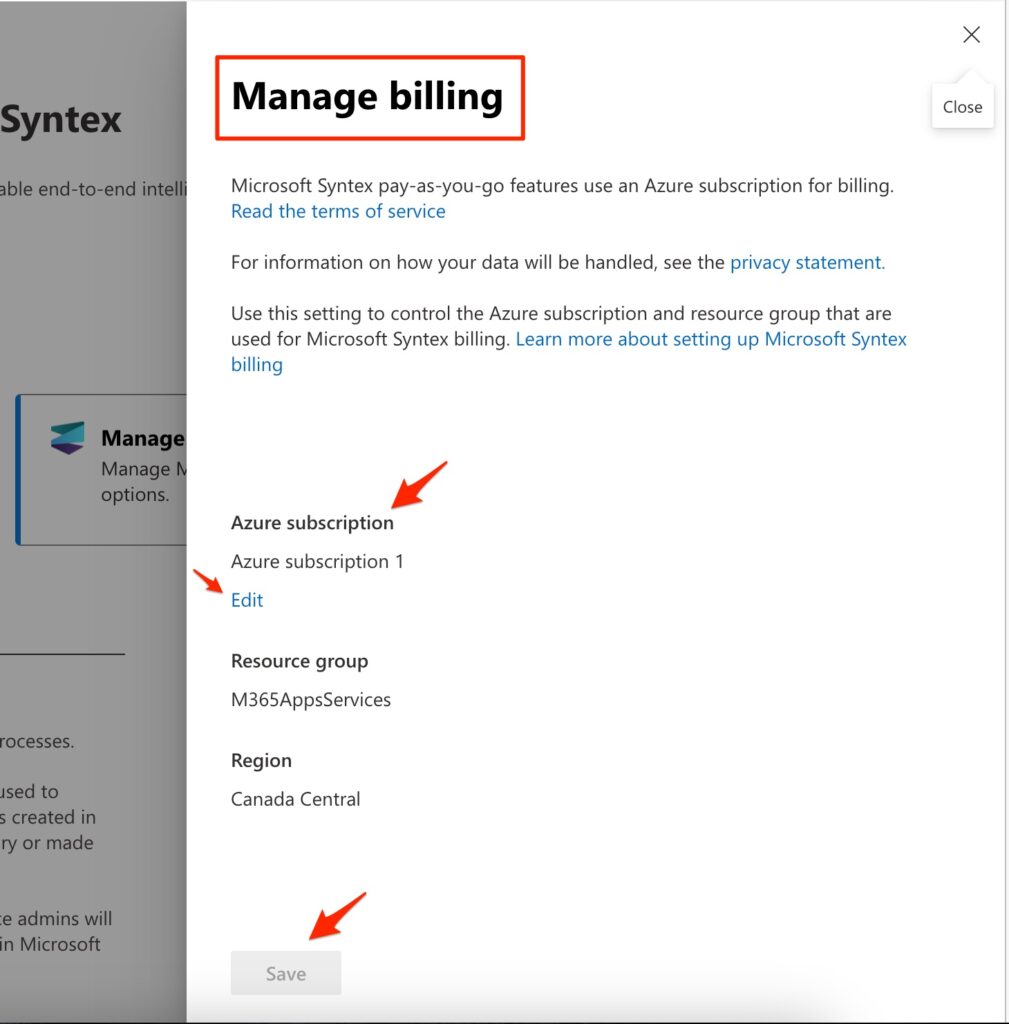Click the Close tooltip label
Viewport: 1009px width, 1024px height.
[962, 107]
